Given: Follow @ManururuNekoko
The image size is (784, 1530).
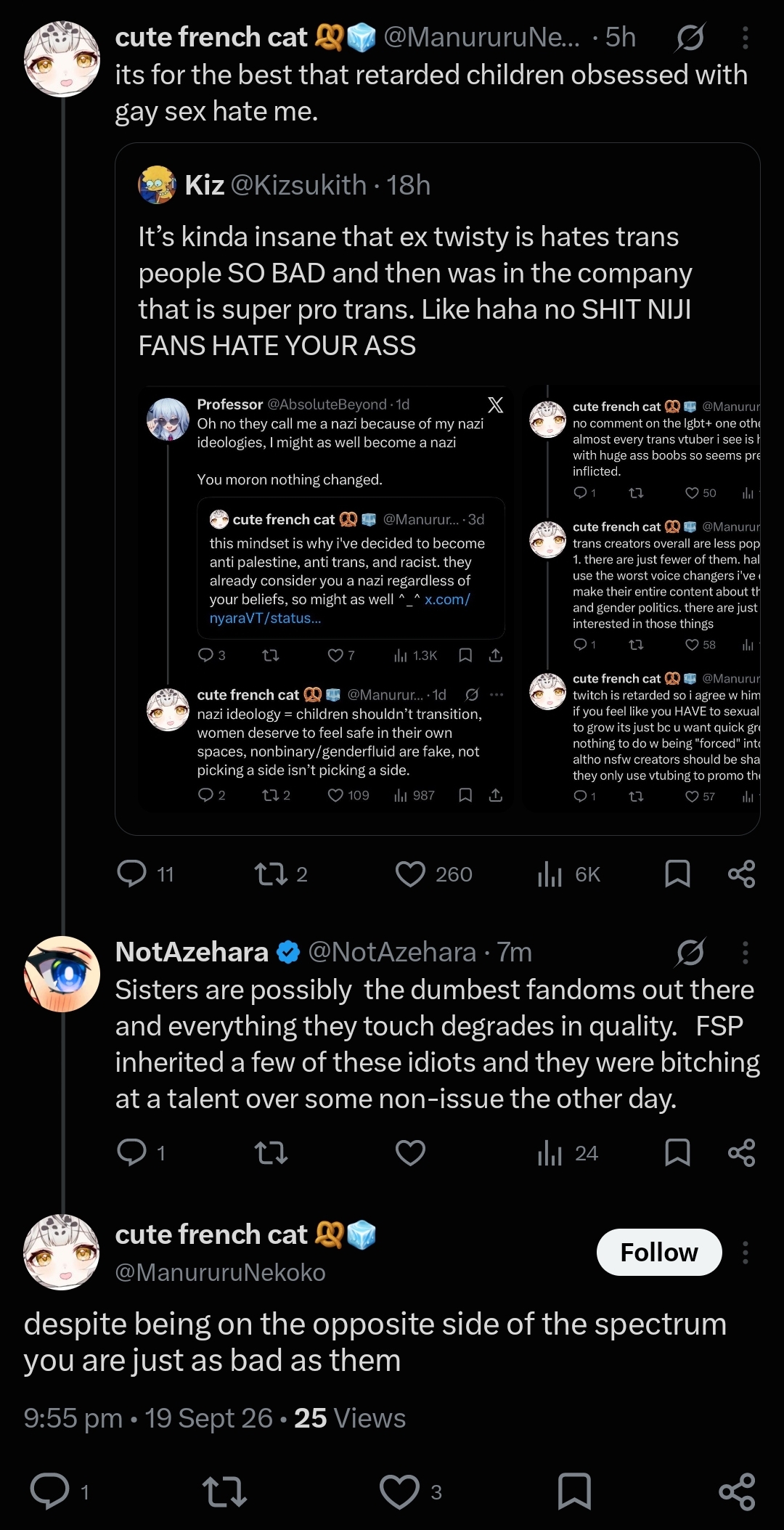Looking at the screenshot, I should pyautogui.click(x=659, y=1252).
